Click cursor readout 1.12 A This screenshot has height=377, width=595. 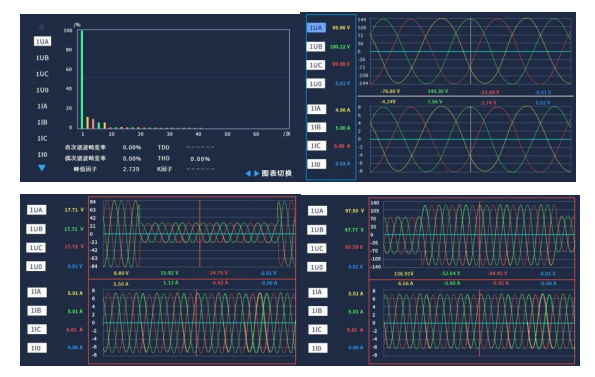click(171, 283)
